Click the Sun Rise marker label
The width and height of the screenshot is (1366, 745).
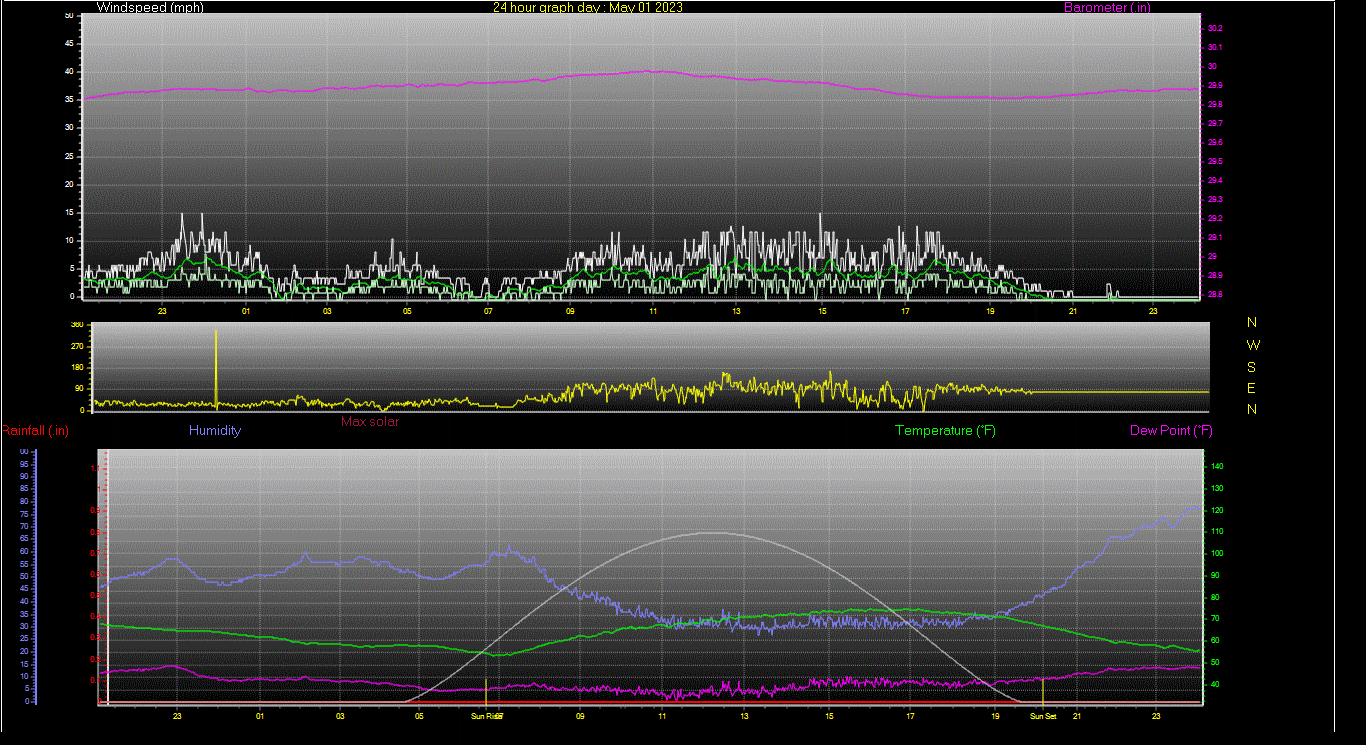tap(487, 716)
